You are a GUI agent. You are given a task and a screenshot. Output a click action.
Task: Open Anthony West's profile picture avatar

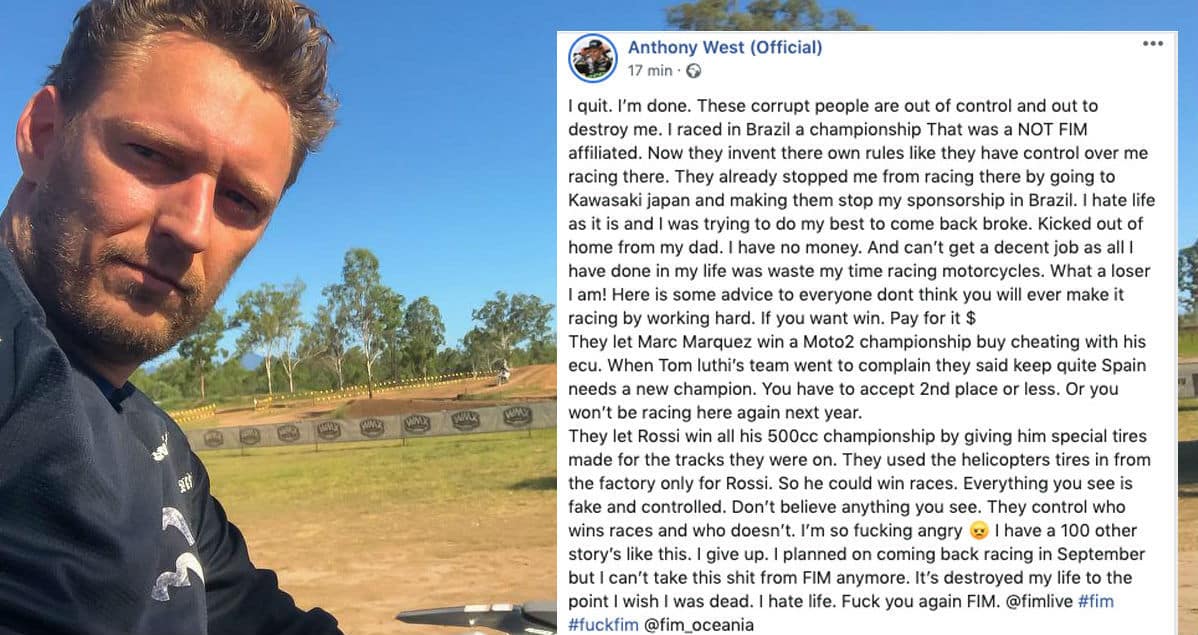(x=593, y=58)
